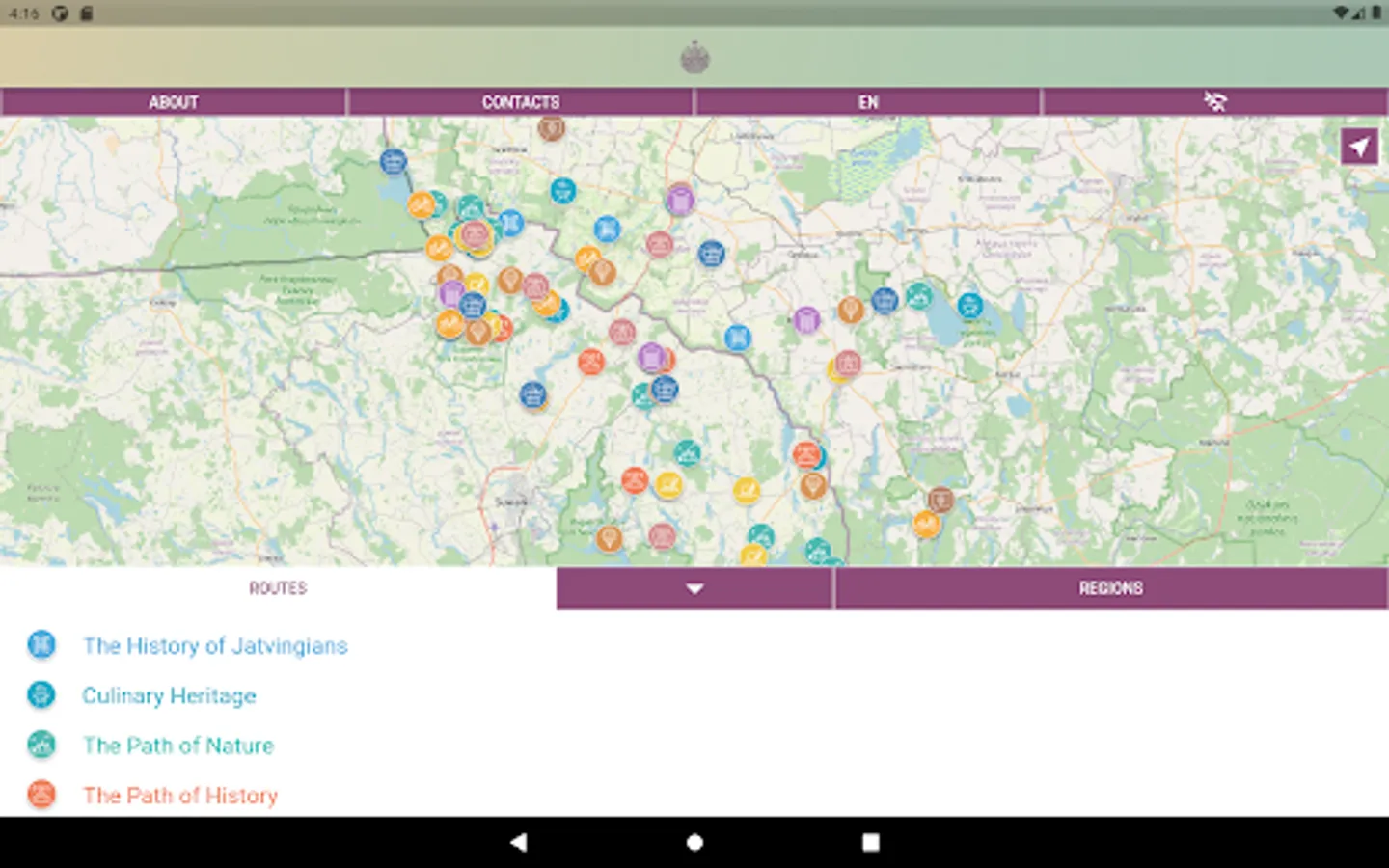Image resolution: width=1389 pixels, height=868 pixels.
Task: Click the orange-red Path of History list icon
Action: pyautogui.click(x=41, y=795)
